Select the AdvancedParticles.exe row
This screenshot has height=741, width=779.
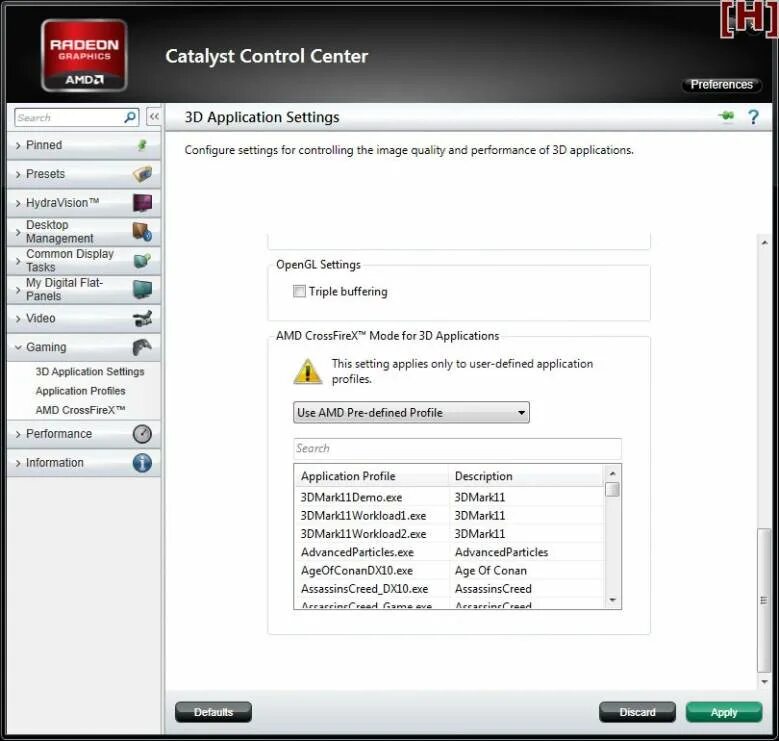450,552
